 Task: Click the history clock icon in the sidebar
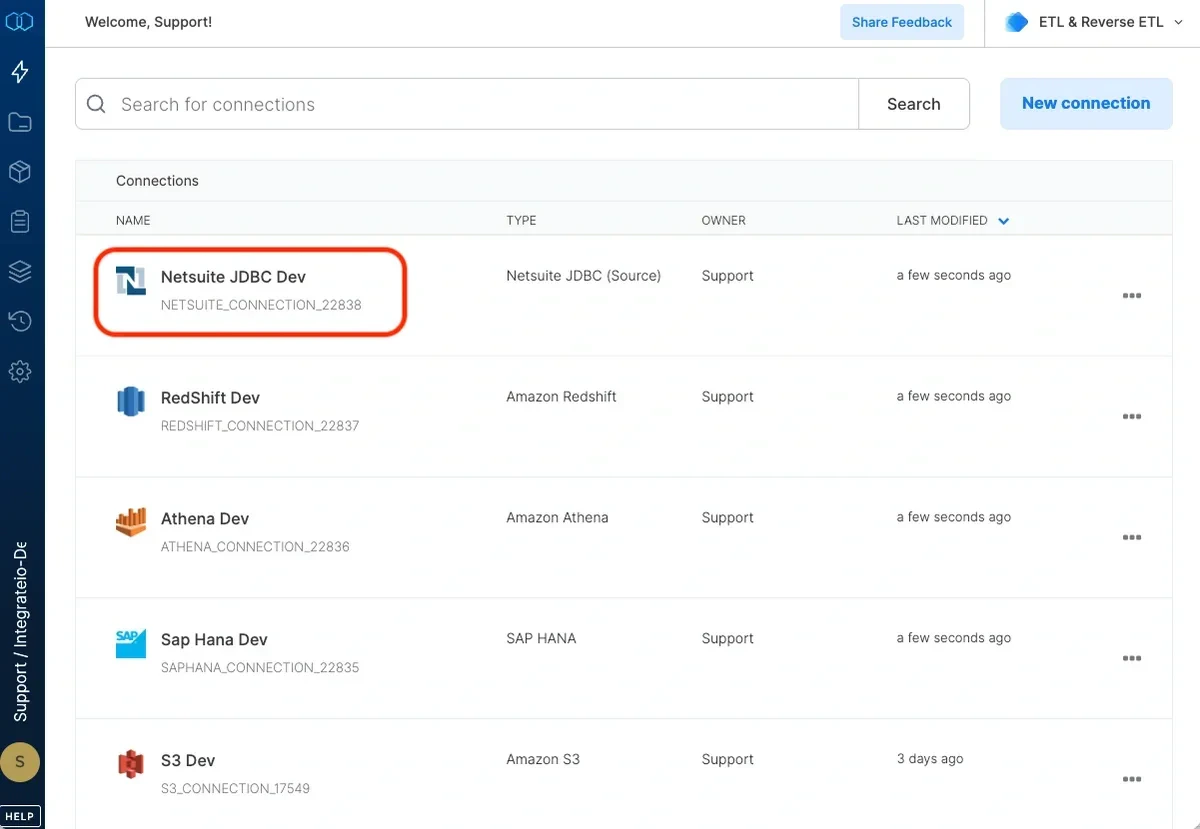coord(21,320)
